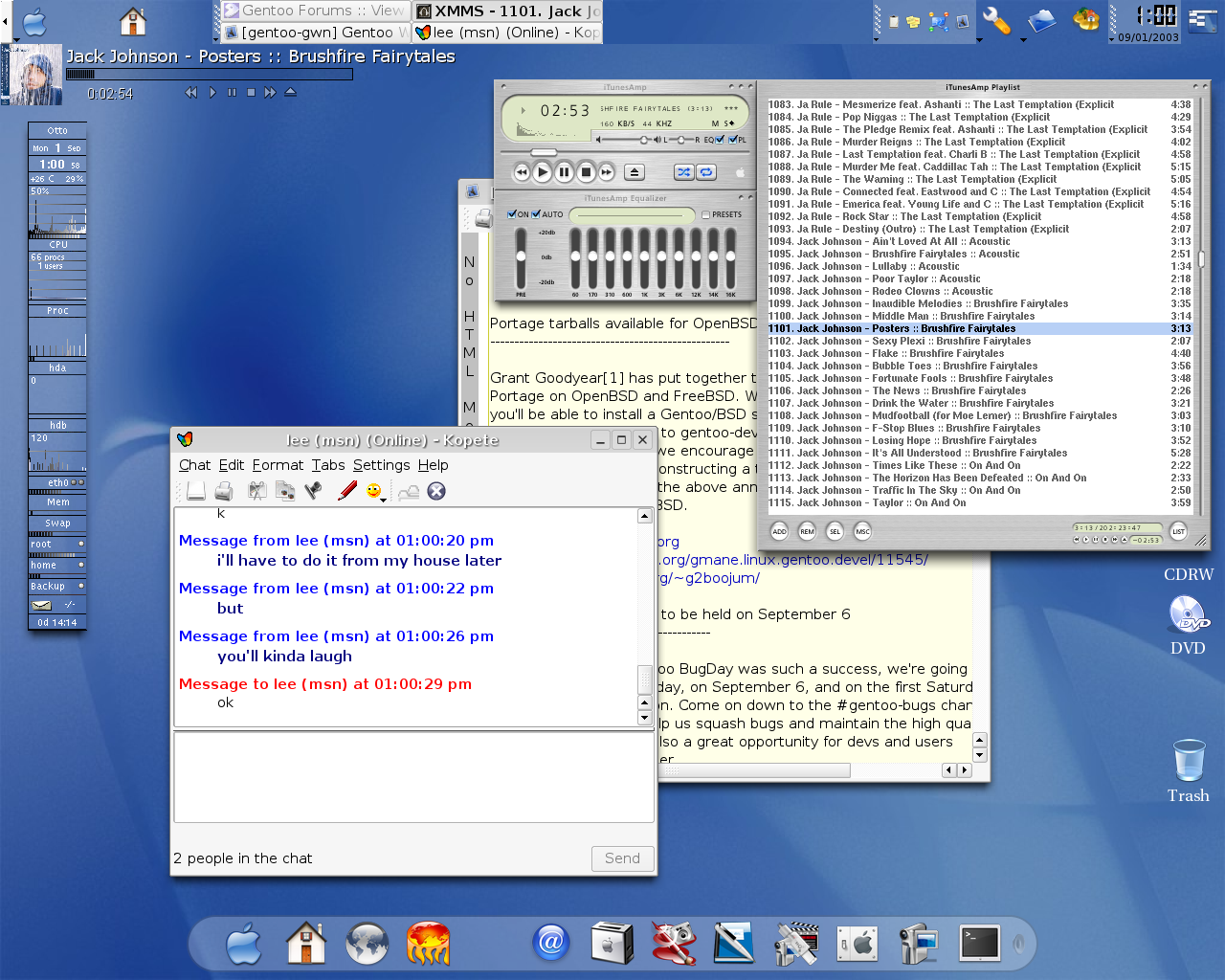The height and width of the screenshot is (980, 1225).
Task: Select playlist track 1102 Sexy Plexi
Action: tap(980, 341)
